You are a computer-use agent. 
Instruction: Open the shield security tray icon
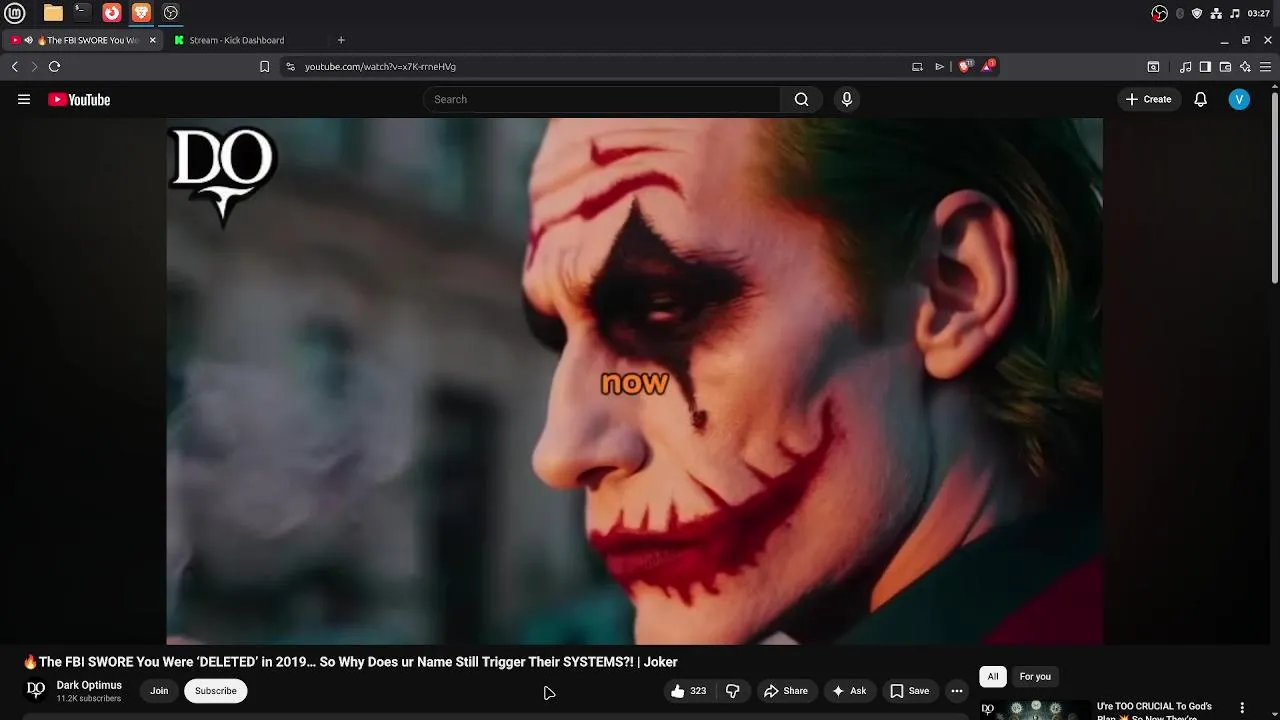click(1197, 13)
